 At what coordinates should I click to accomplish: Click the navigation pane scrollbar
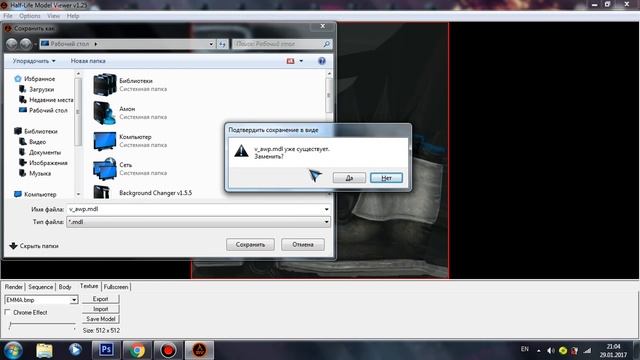click(78, 112)
